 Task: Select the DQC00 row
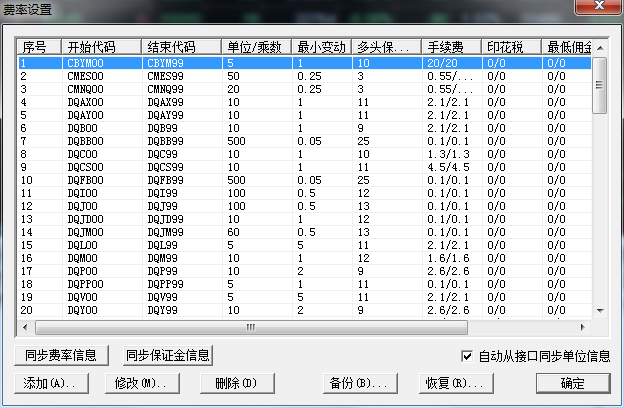pos(304,154)
